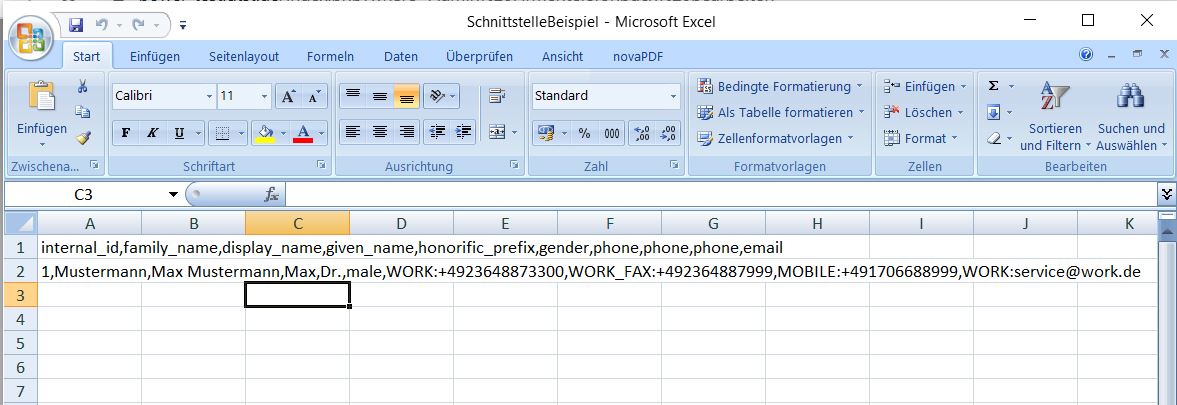Image resolution: width=1177 pixels, height=405 pixels.
Task: Open the Office Button menu
Action: (30, 39)
